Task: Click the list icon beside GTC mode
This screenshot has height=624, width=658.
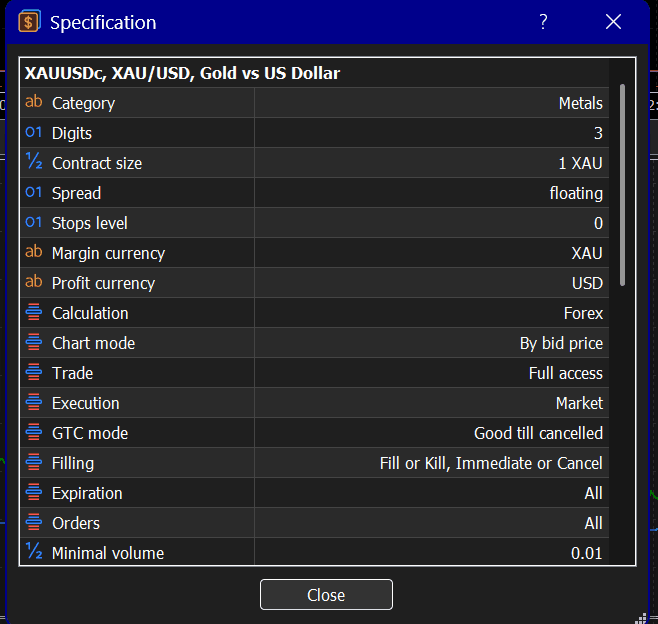Action: click(34, 432)
